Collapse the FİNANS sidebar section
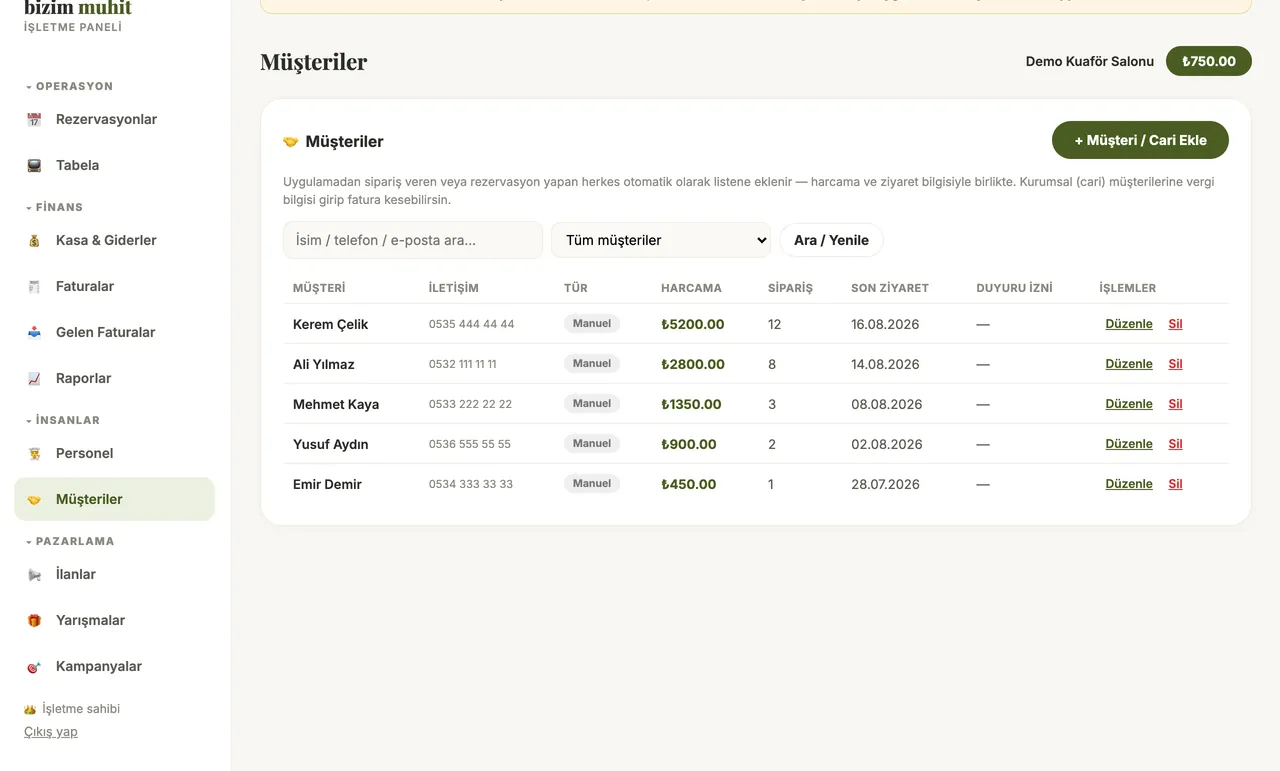The width and height of the screenshot is (1280, 771). (x=54, y=207)
